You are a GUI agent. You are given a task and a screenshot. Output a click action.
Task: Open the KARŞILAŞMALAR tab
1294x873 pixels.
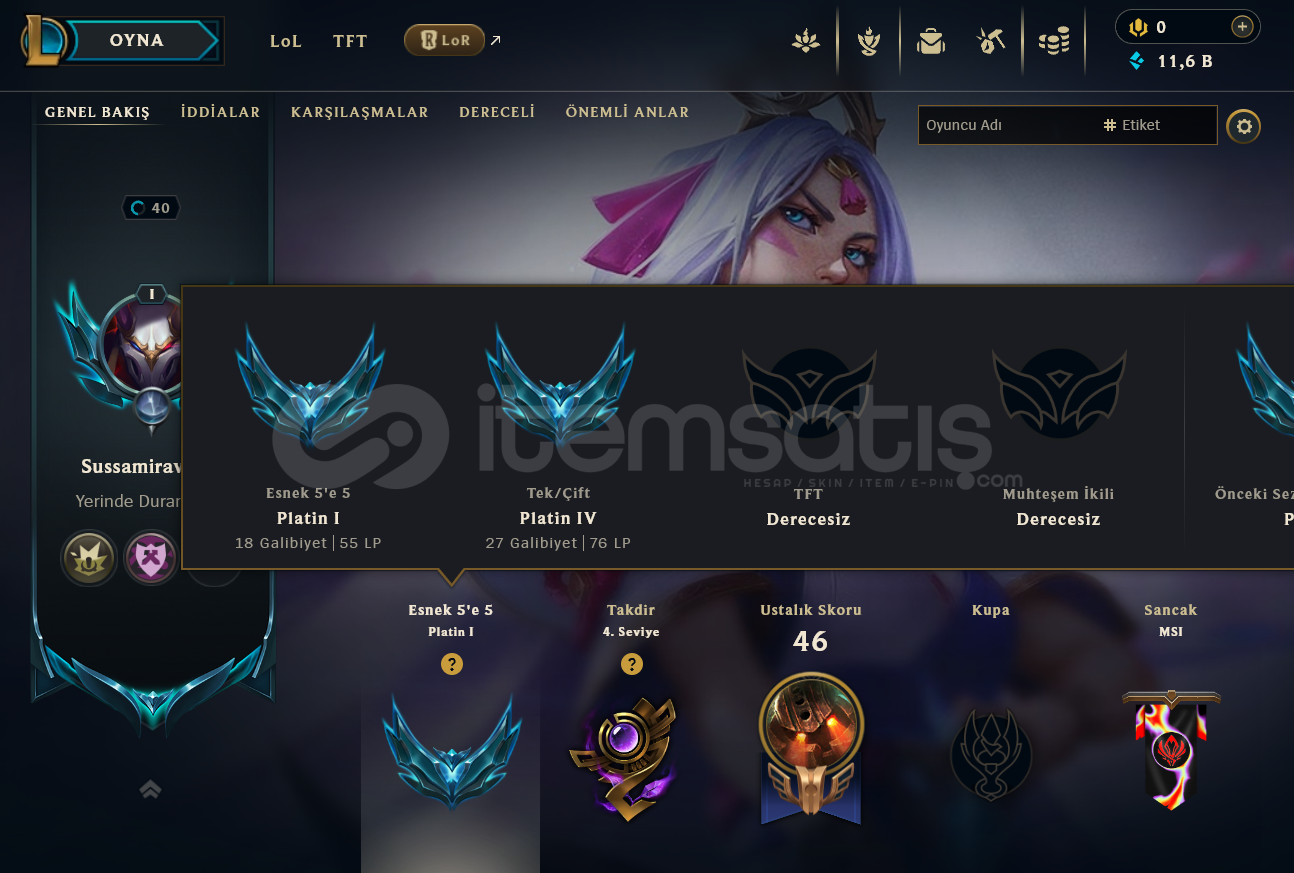click(359, 112)
